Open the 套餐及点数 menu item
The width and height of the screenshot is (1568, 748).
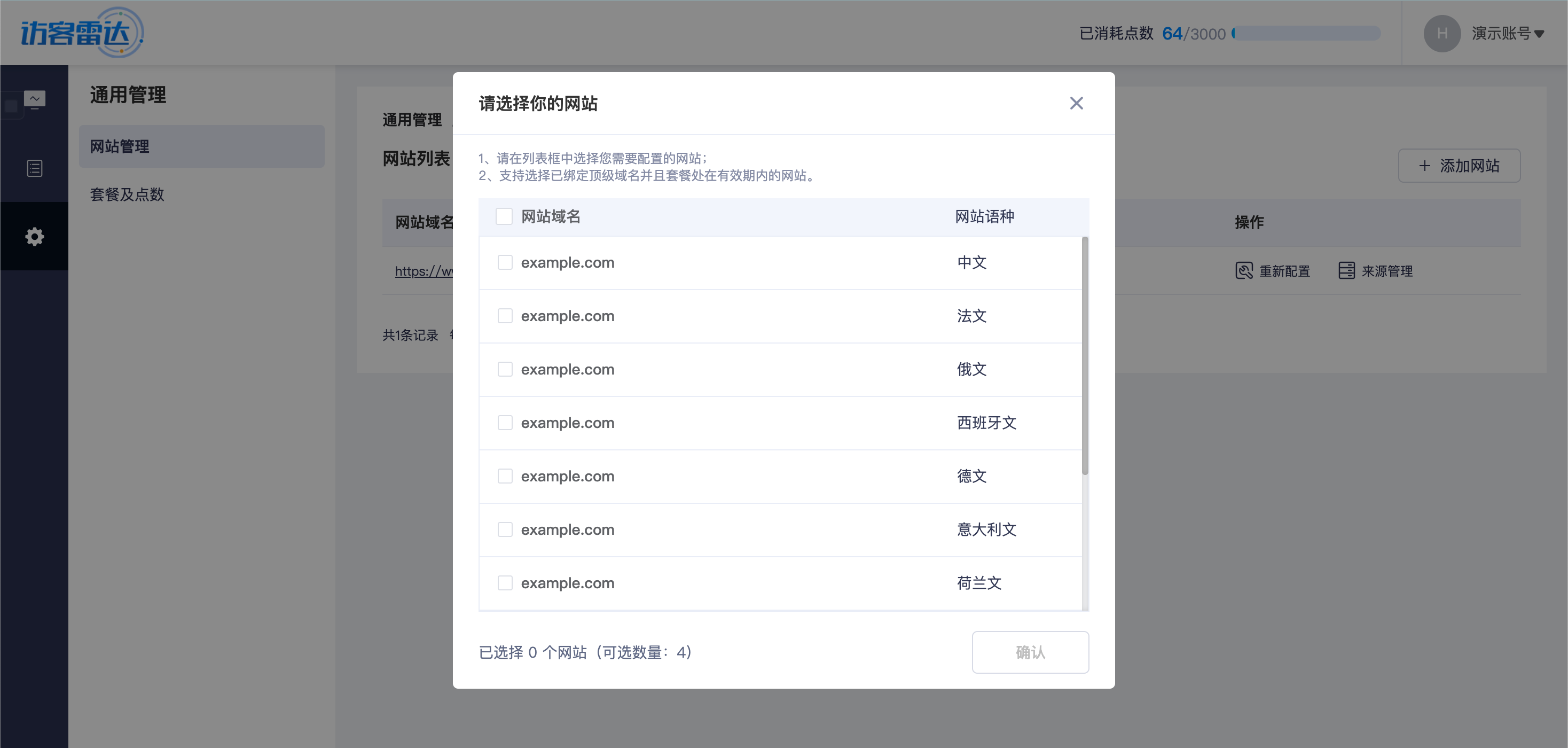(x=126, y=194)
